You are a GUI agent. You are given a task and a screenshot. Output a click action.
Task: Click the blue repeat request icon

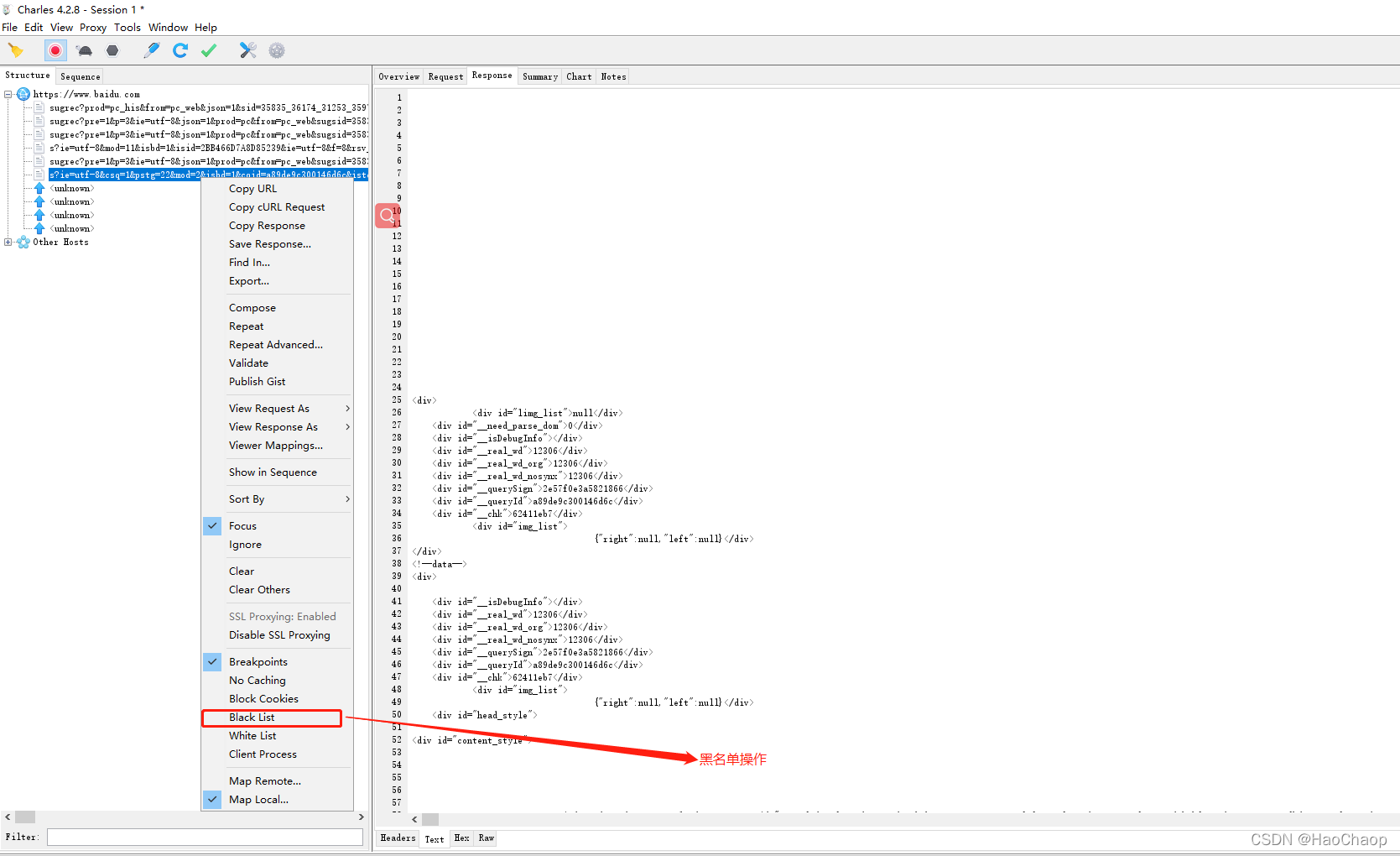click(180, 50)
